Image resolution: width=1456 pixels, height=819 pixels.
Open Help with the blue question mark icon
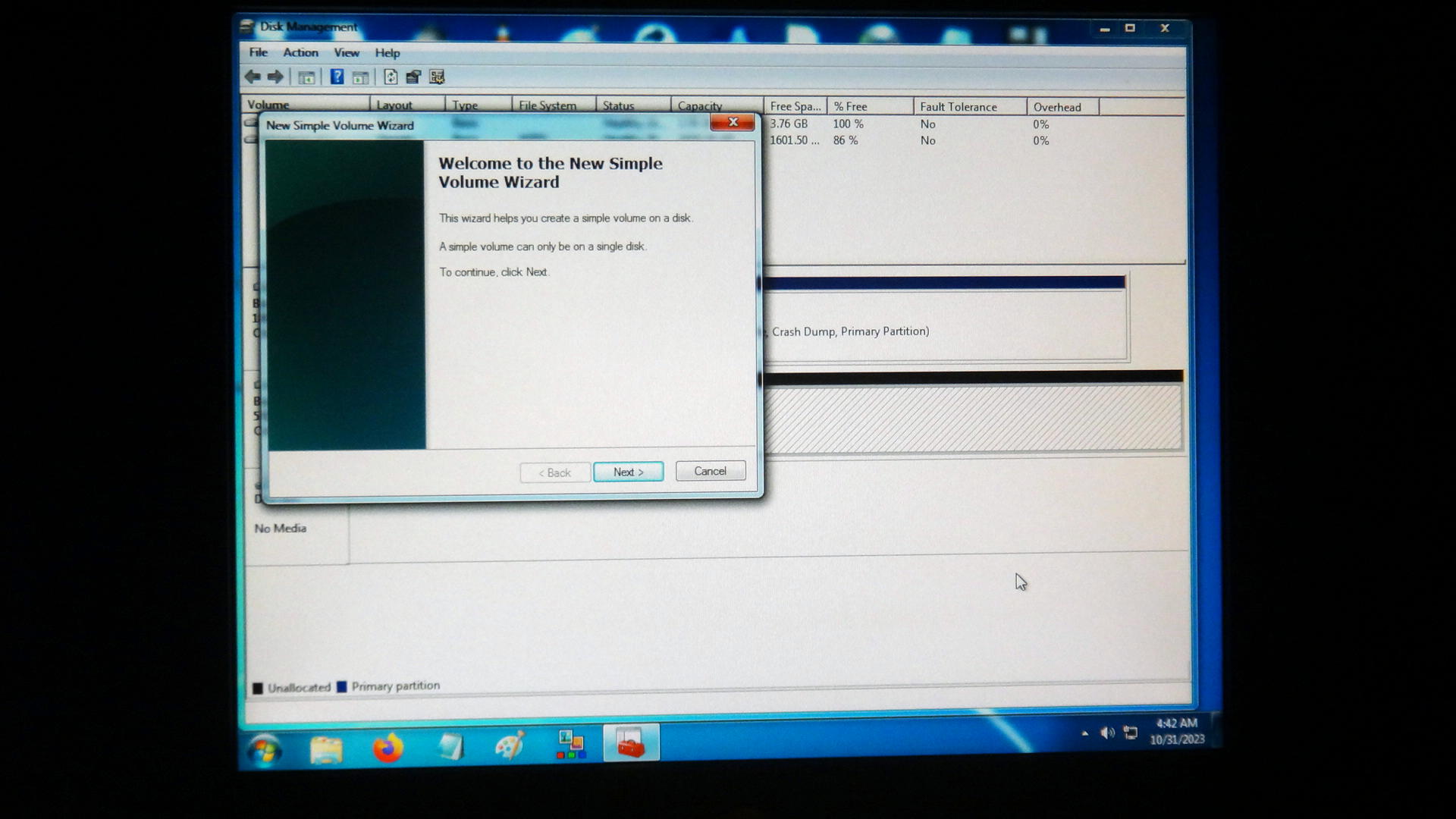click(x=337, y=77)
